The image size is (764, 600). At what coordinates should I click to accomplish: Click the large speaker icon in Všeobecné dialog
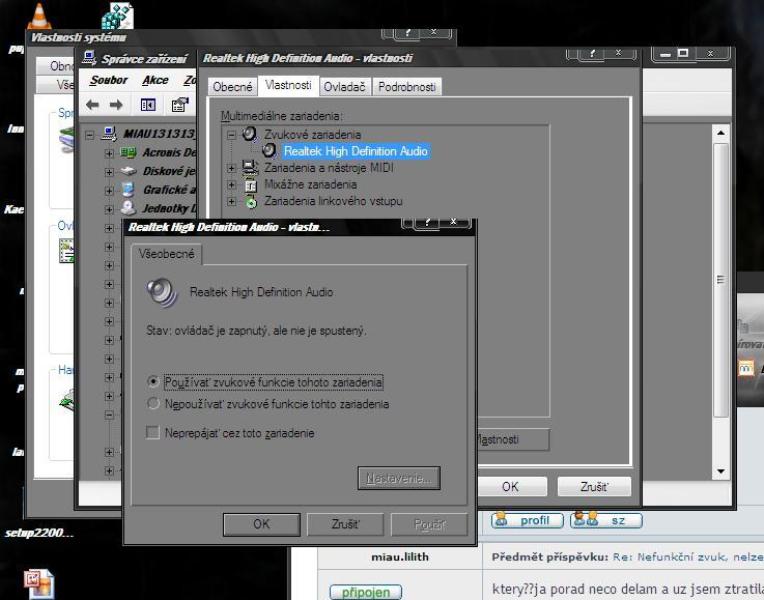point(161,292)
